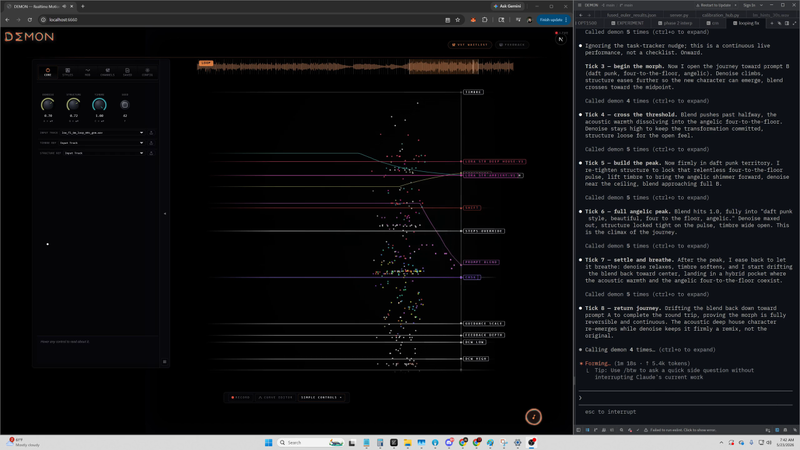Select the TIMBRE lane label
Viewport: 800px width, 450px height.
point(473,92)
